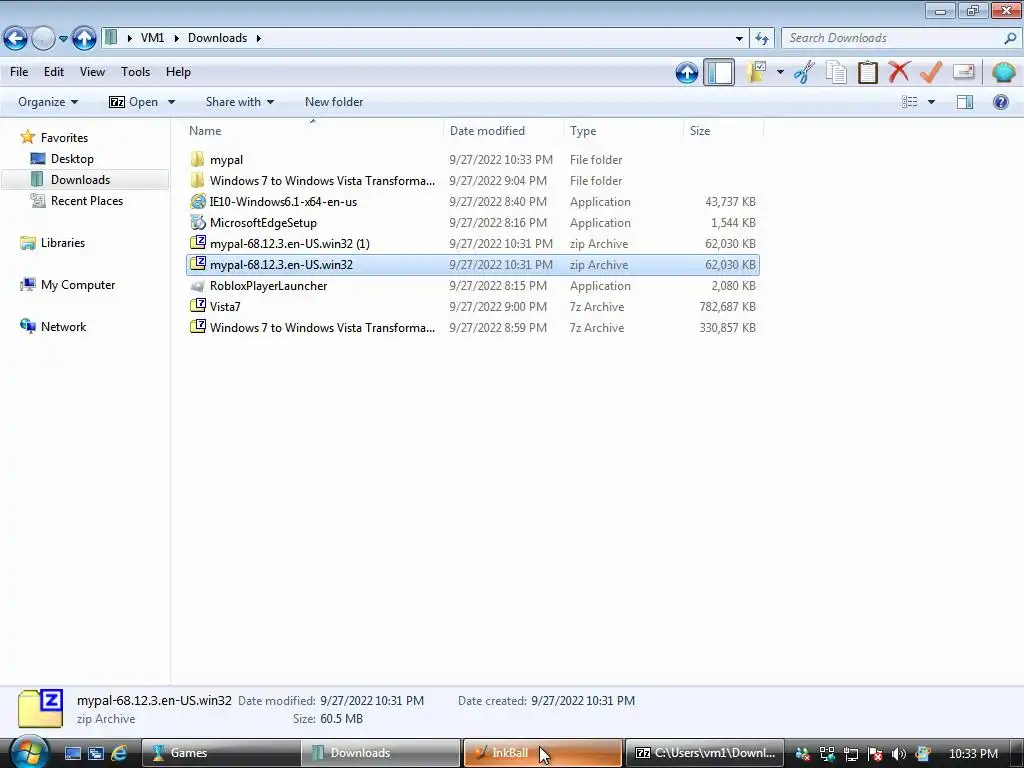The image size is (1024, 768).
Task: Click the folder options toolbar icon
Action: 756,72
